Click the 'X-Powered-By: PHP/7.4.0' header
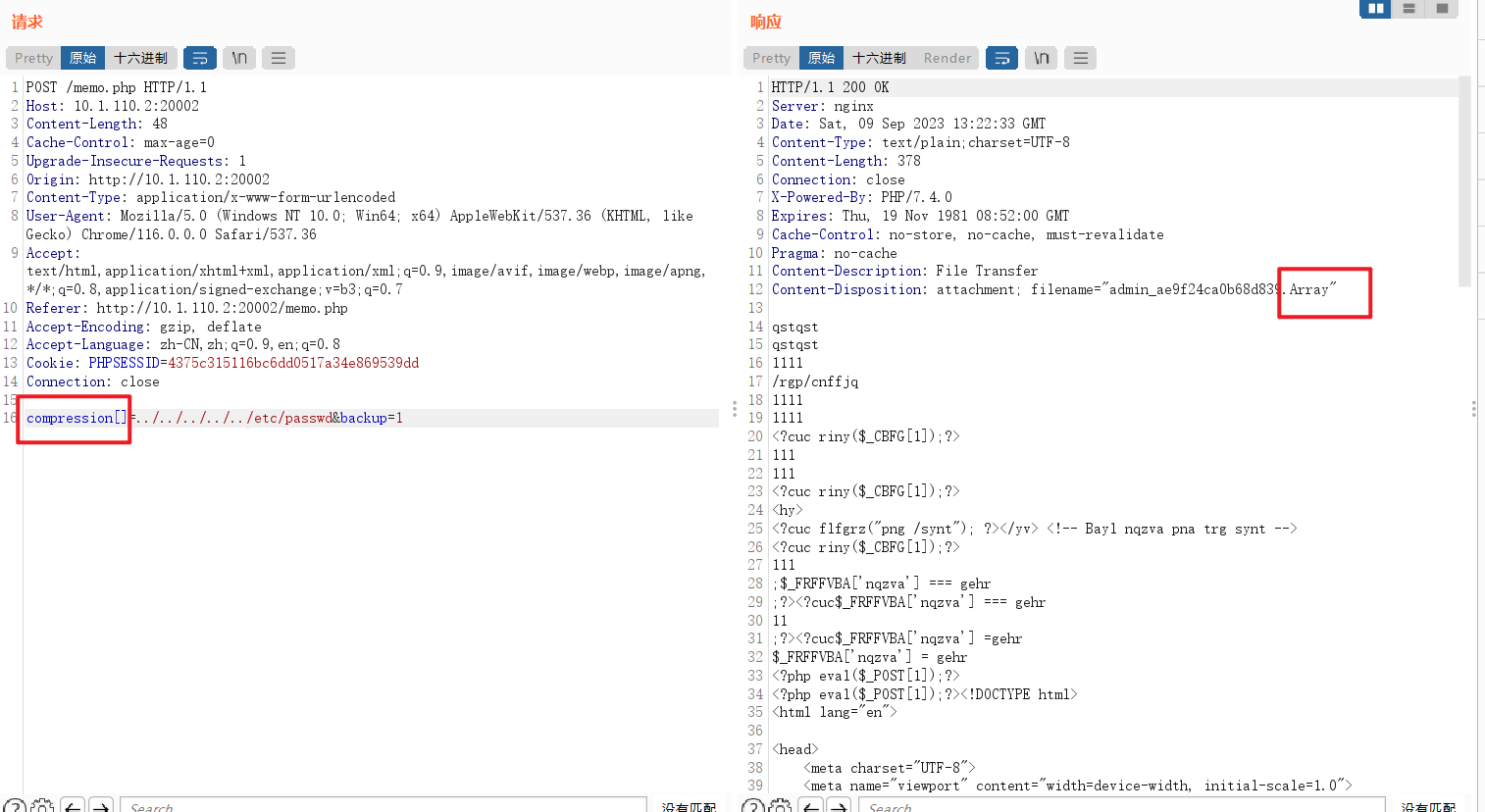 point(862,197)
